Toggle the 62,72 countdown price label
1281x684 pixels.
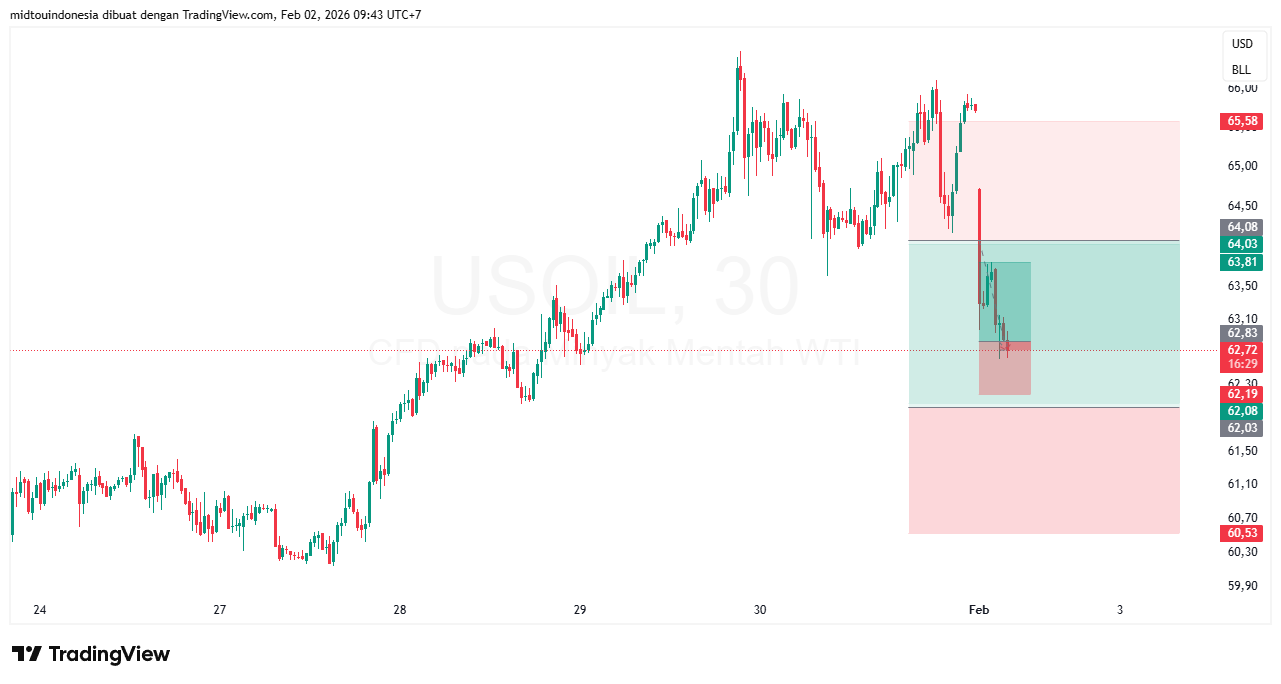(1241, 356)
